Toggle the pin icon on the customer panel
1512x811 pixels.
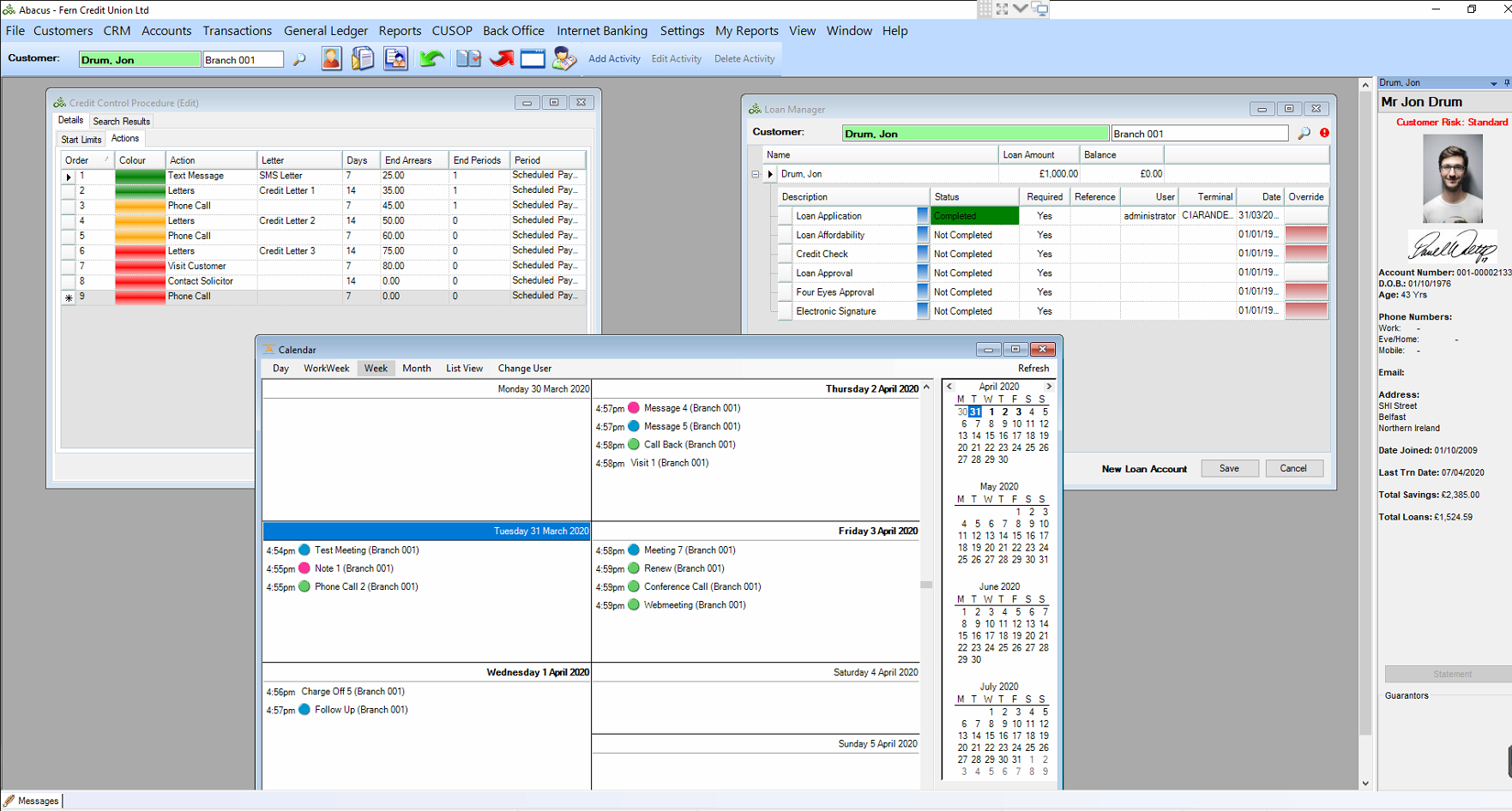coord(1506,82)
